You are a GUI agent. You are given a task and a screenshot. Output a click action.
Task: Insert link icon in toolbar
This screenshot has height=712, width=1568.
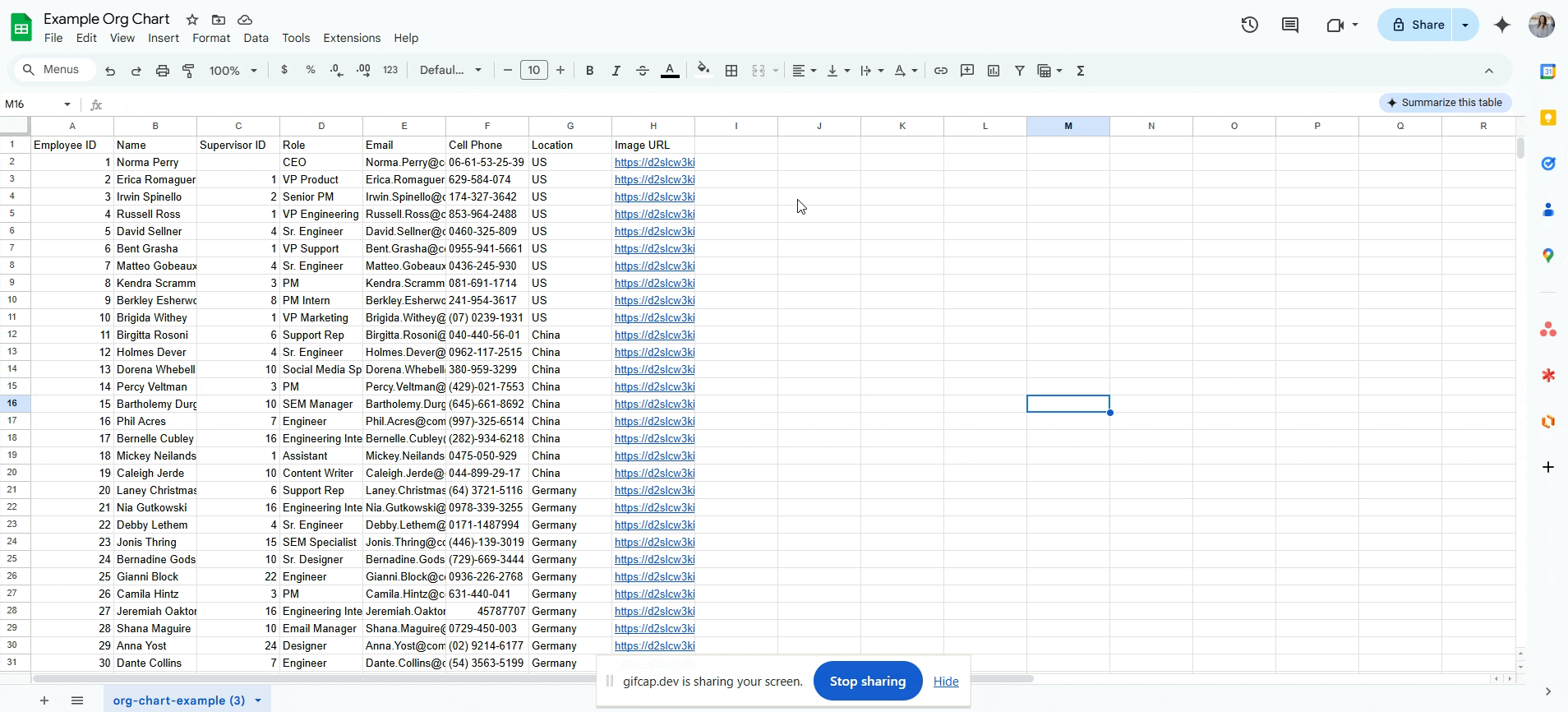point(941,71)
